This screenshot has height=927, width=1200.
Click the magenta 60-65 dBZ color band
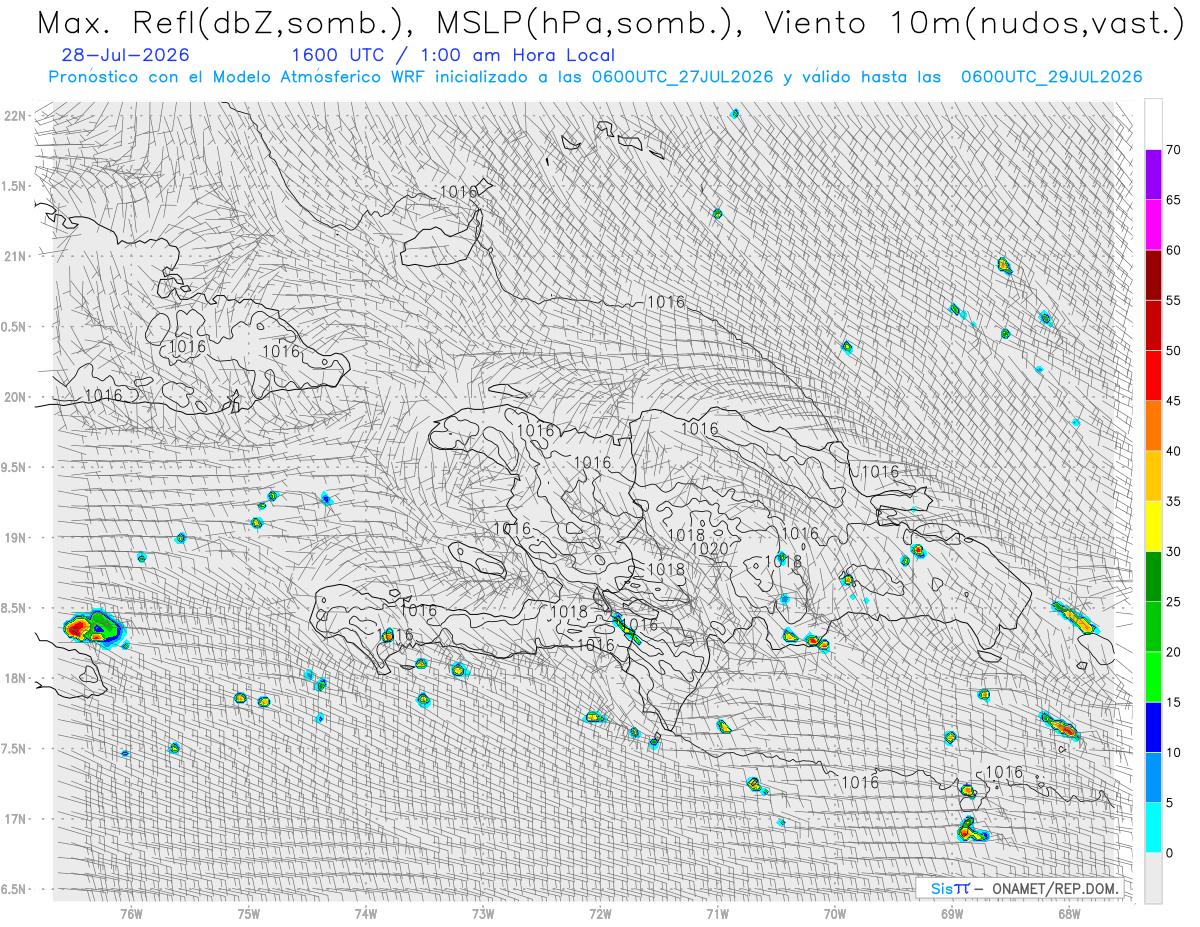pyautogui.click(x=1153, y=225)
